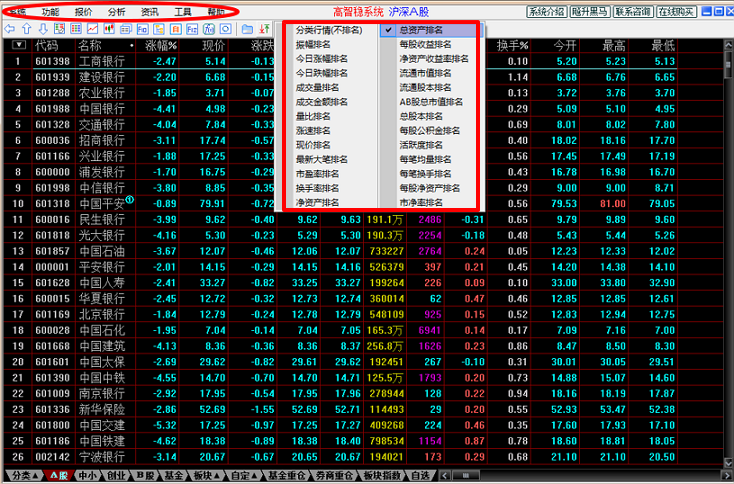Switch to the 创业 bottom tab

click(x=116, y=476)
